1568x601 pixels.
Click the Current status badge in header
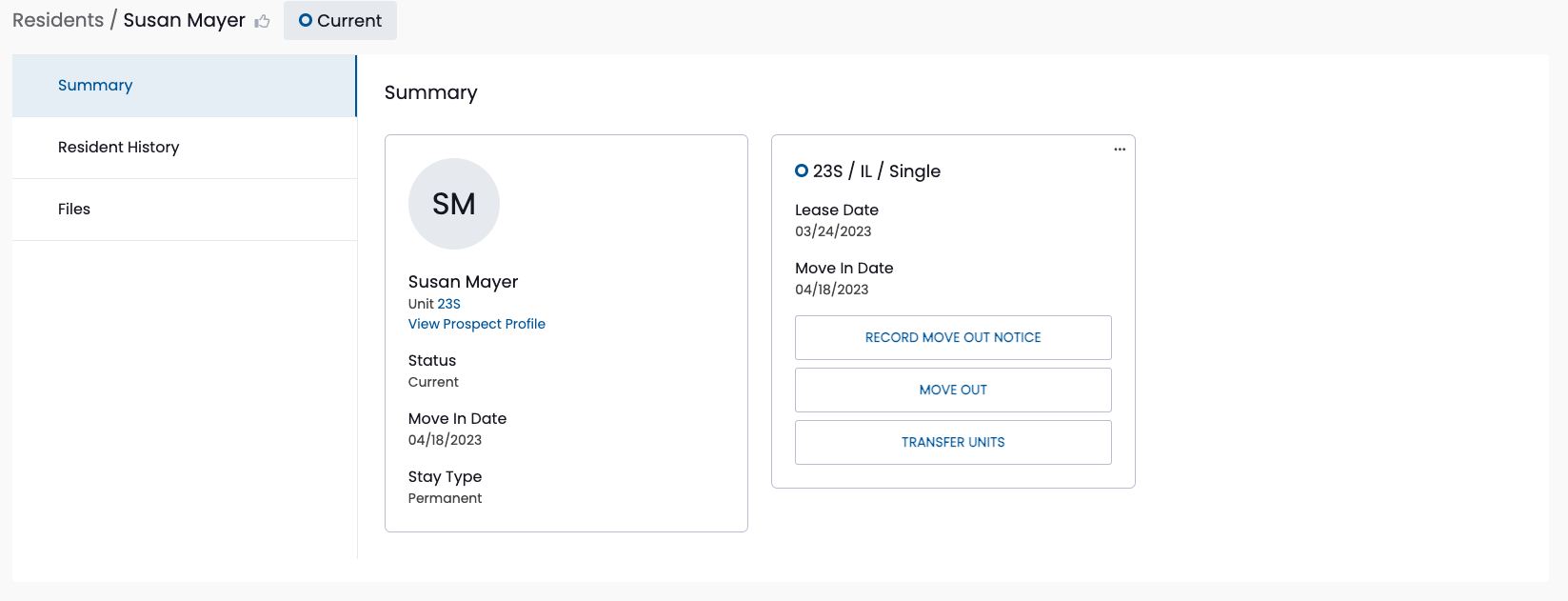tap(340, 21)
